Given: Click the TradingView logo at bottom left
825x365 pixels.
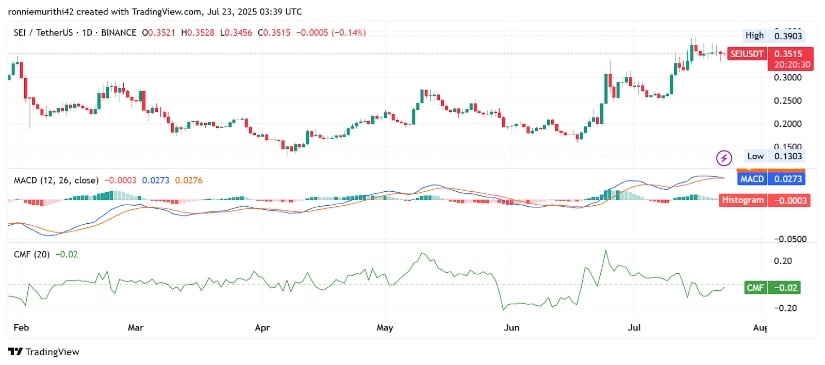Looking at the screenshot, I should [x=44, y=352].
